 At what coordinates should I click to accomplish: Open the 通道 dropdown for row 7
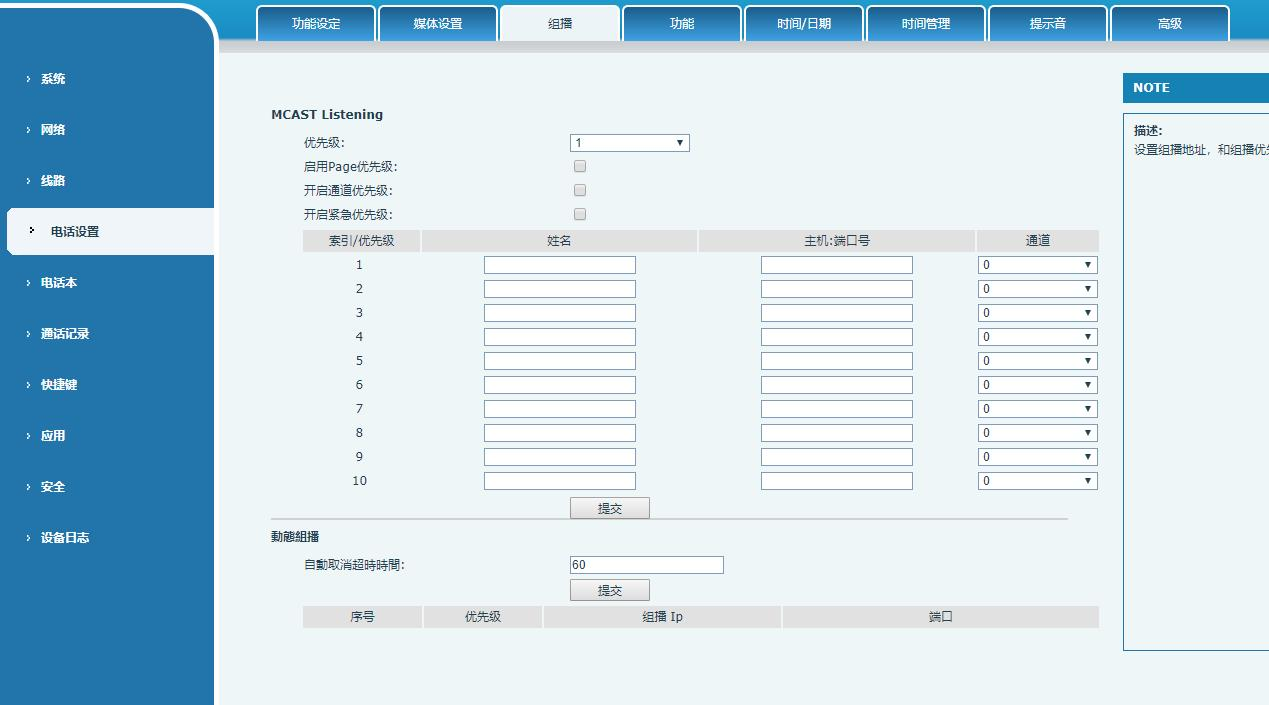1038,409
